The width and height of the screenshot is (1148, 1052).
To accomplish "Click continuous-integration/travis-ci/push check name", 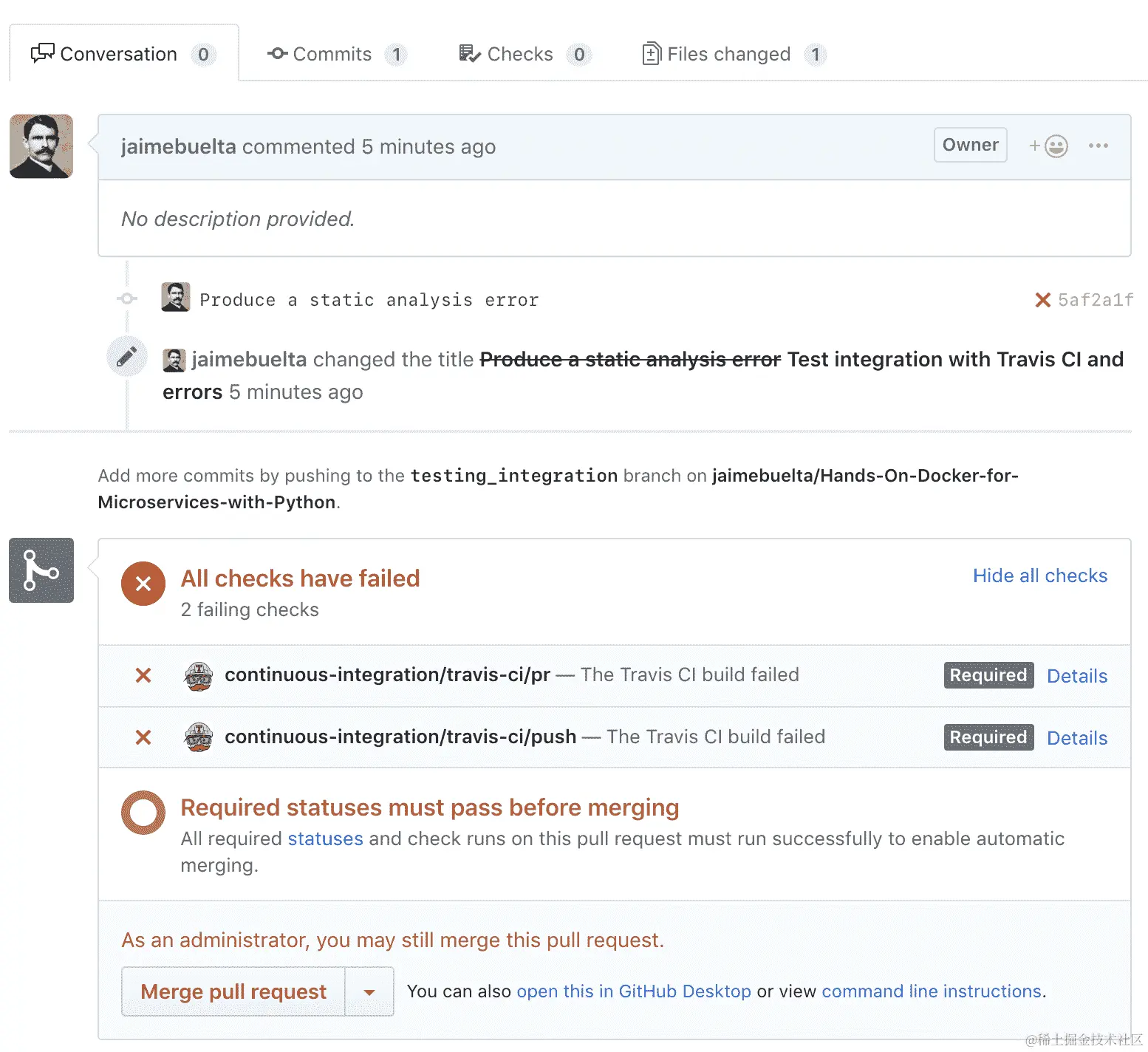I will pyautogui.click(x=400, y=737).
